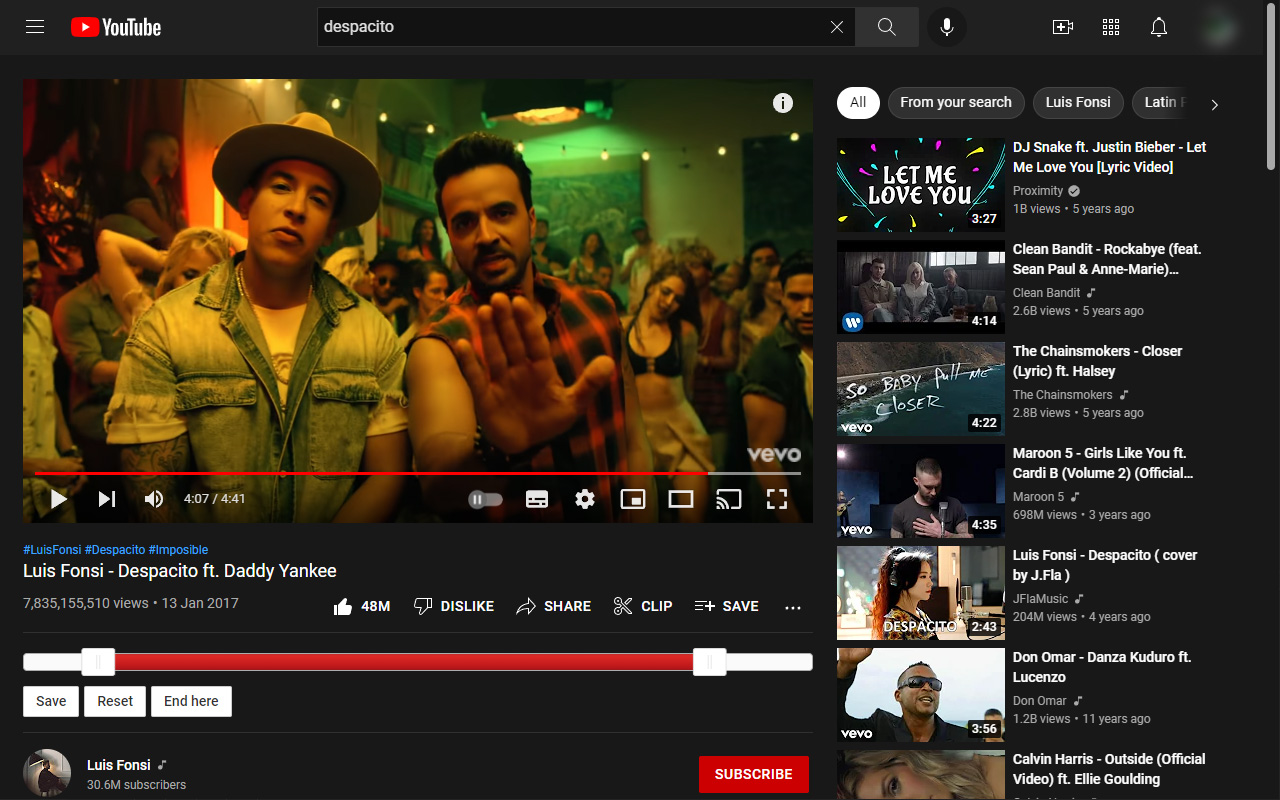Open the #Despacito hashtag
The width and height of the screenshot is (1280, 800).
click(115, 550)
